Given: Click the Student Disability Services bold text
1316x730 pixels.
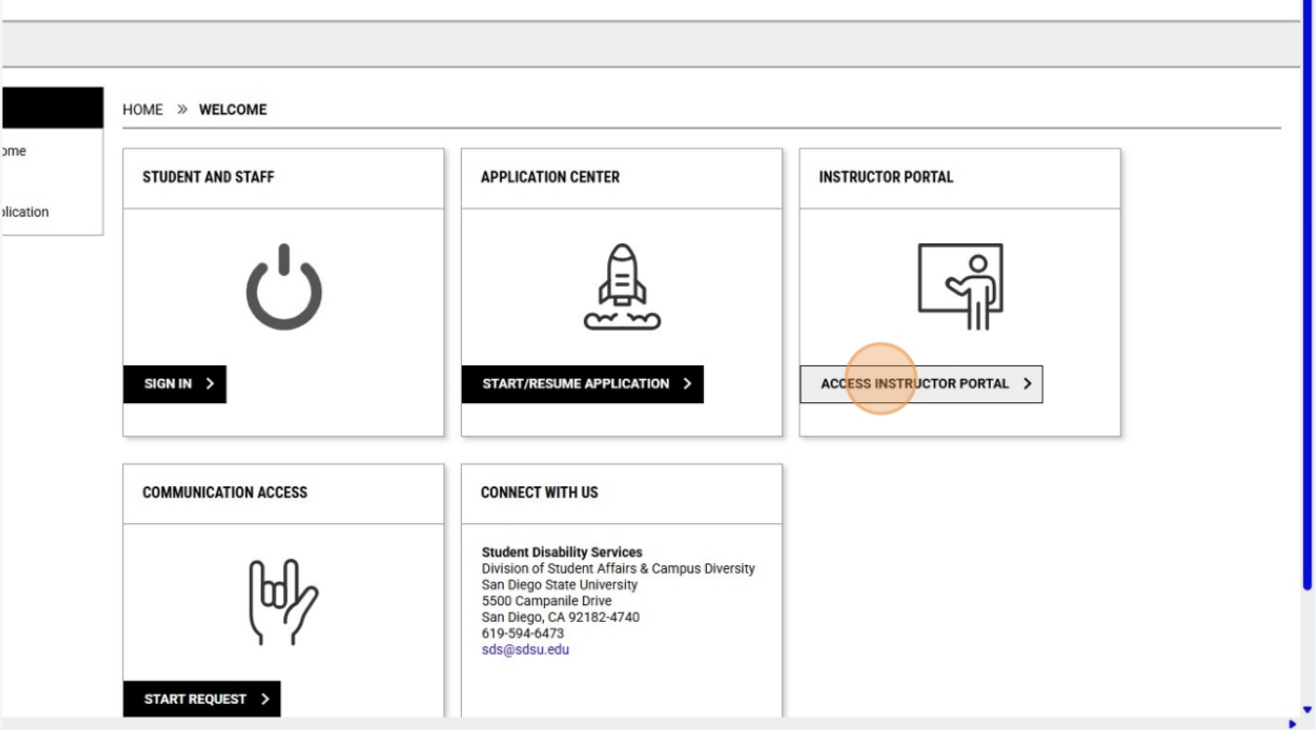Looking at the screenshot, I should 562,552.
